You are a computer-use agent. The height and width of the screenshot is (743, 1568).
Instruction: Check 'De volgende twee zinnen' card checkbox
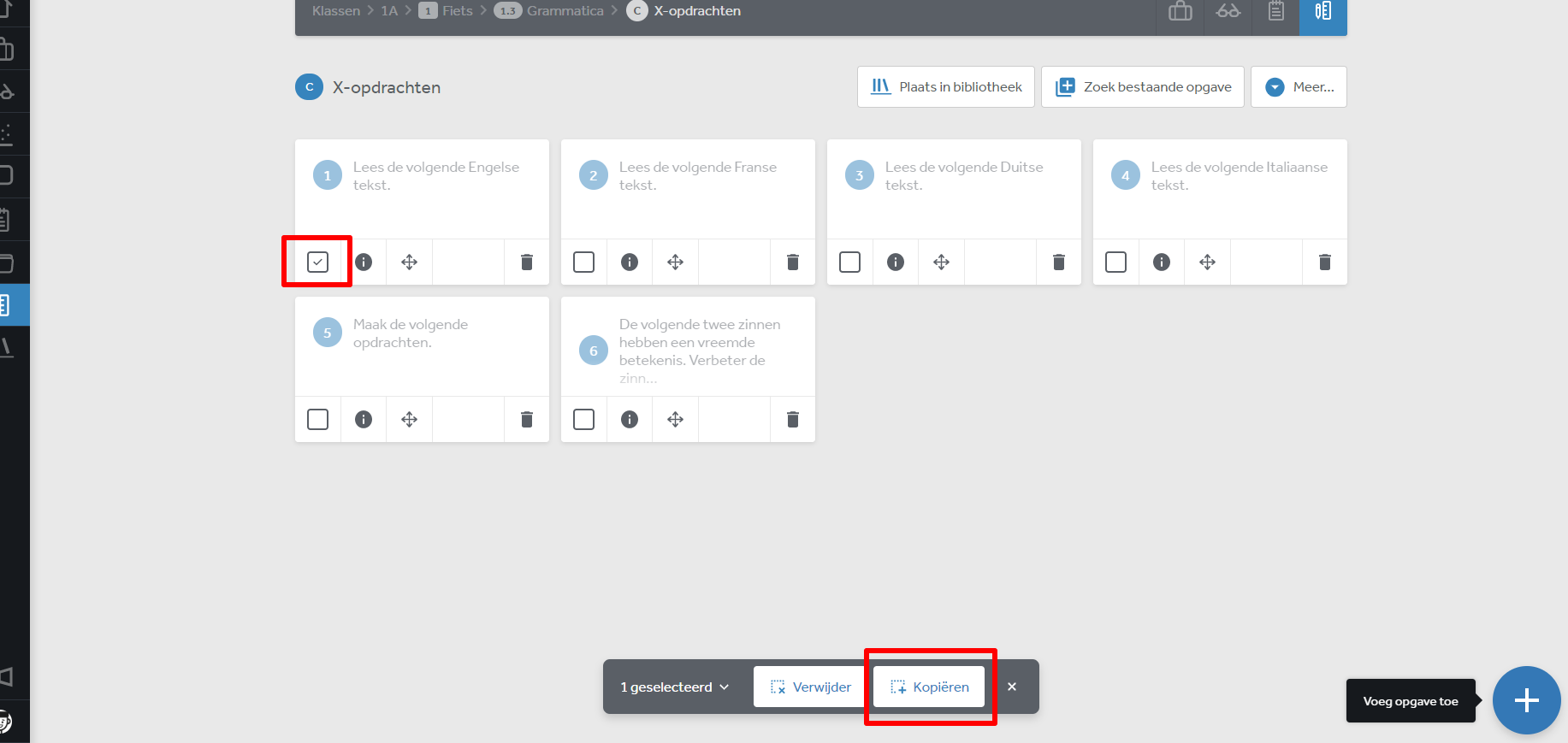pos(583,419)
